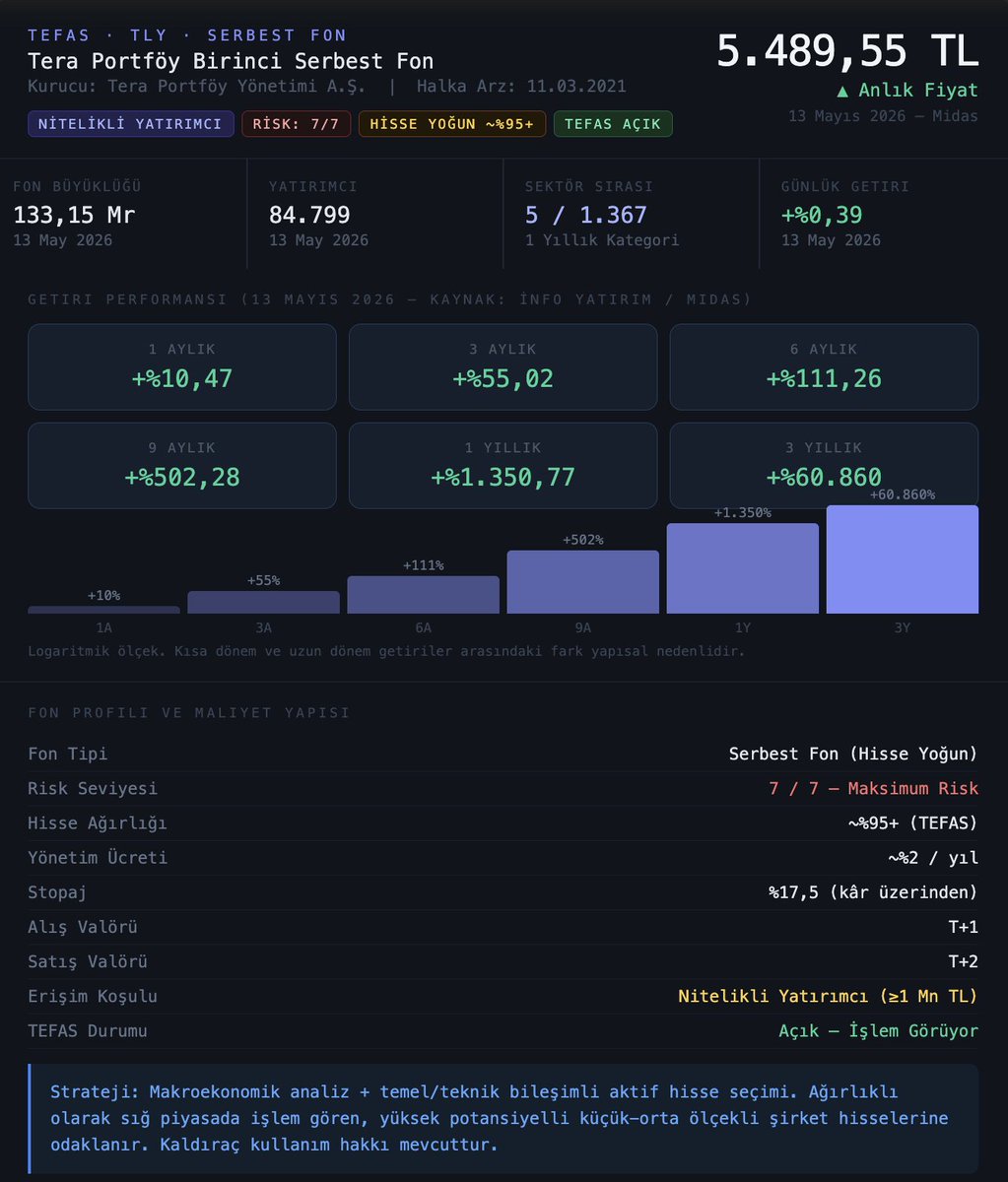Click the fund title Tera Portföy Birinci Serbest Fon
Image resolution: width=1008 pixels, height=1182 pixels.
tap(231, 61)
